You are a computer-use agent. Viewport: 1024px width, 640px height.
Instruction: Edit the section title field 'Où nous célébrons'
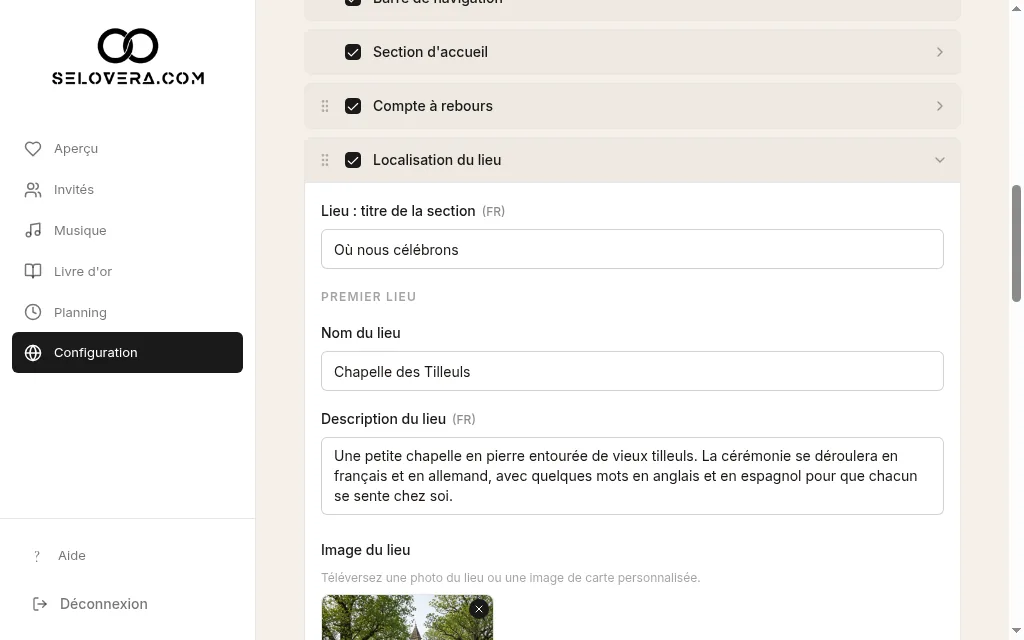pos(632,249)
